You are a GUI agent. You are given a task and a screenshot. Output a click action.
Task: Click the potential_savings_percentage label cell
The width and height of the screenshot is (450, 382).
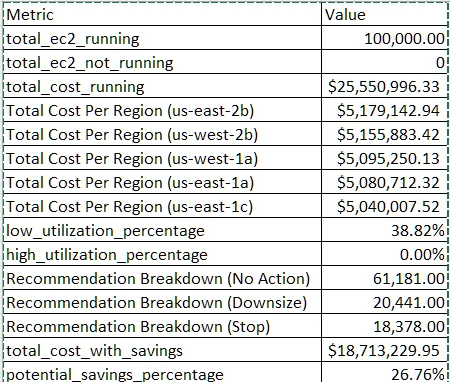pos(162,372)
